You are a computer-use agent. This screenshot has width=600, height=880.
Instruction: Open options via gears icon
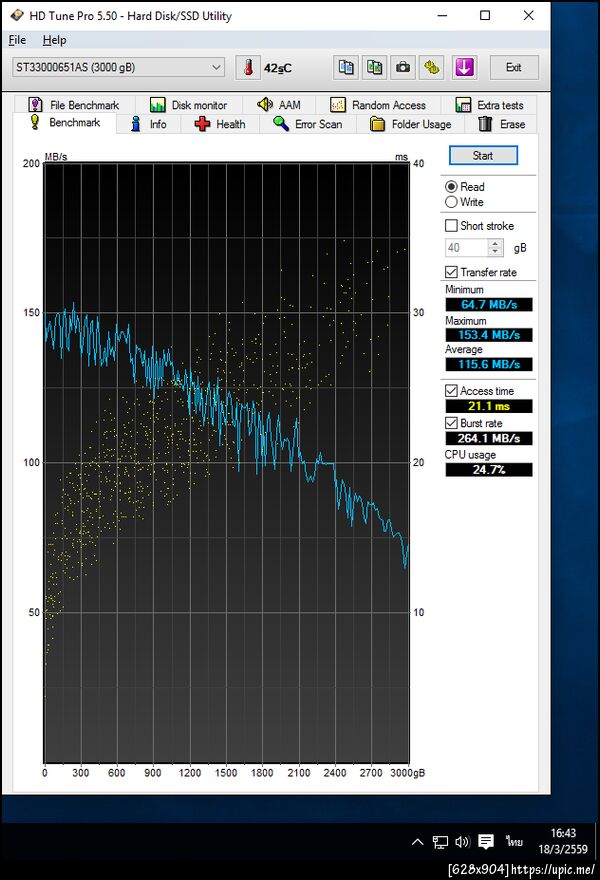pos(432,67)
